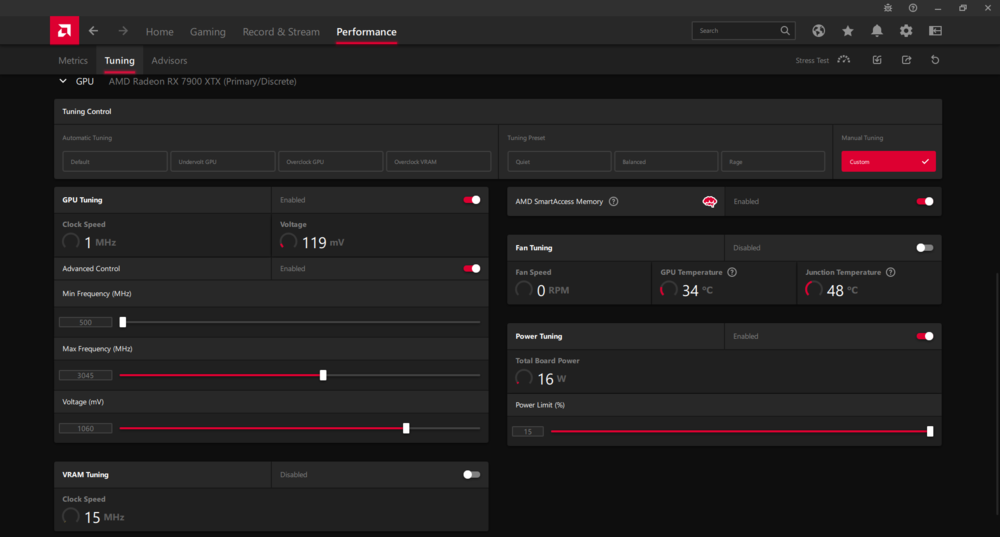Viewport: 1000px width, 537px height.
Task: Turn on the VRAM Tuning toggle
Action: click(472, 475)
